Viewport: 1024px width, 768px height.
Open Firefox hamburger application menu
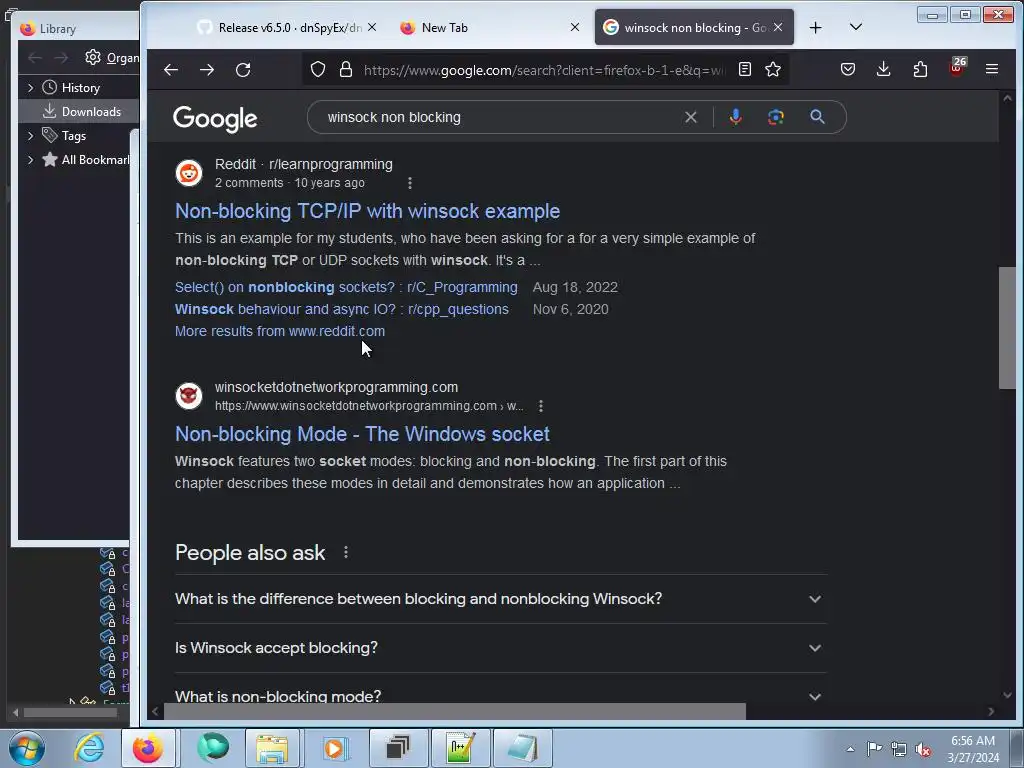992,69
